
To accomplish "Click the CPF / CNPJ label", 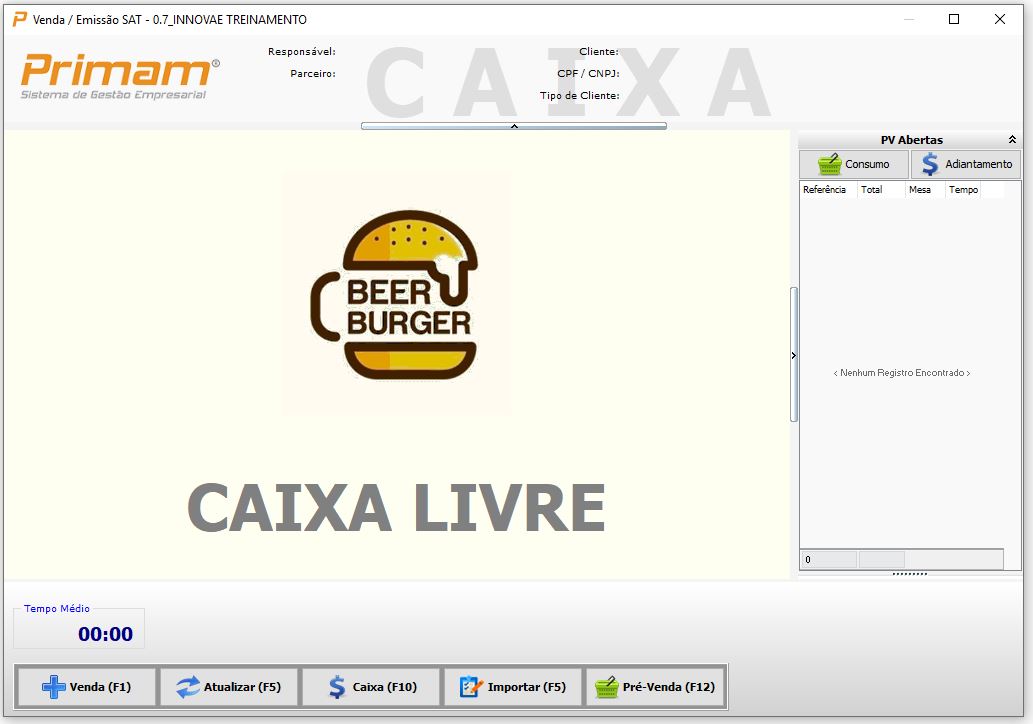I will (588, 73).
